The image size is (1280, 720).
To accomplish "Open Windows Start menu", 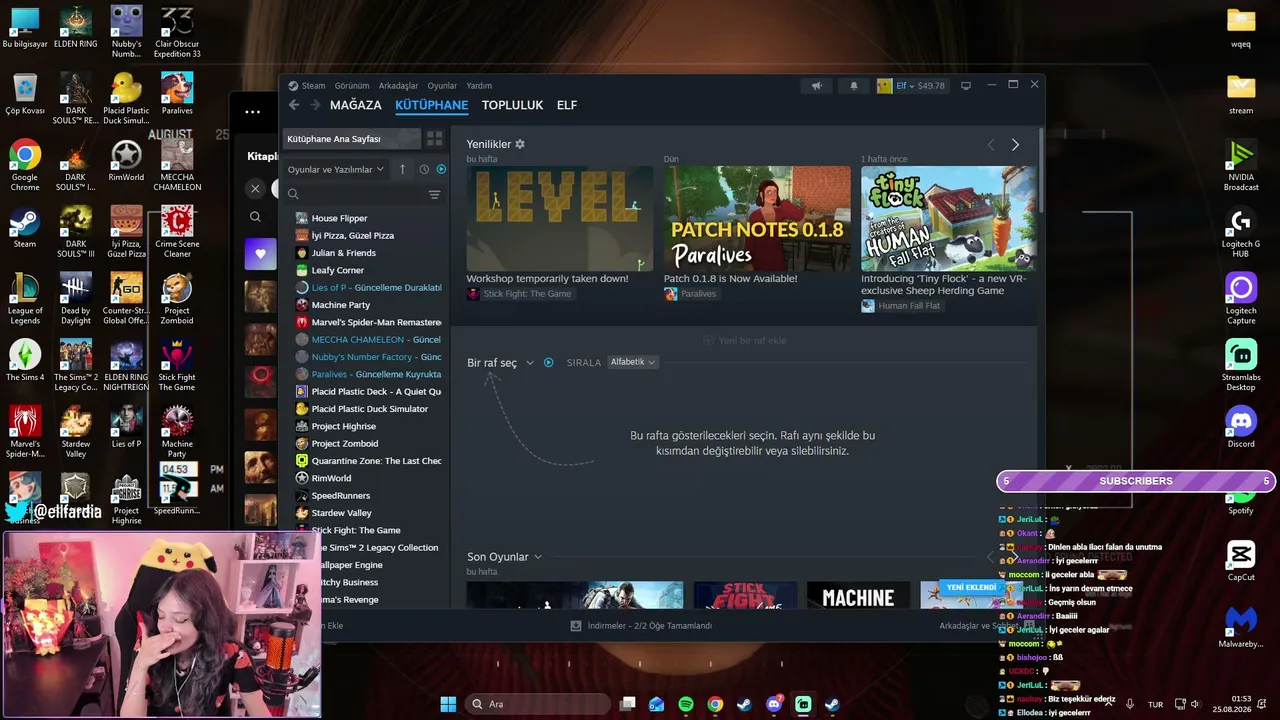I will click(448, 704).
